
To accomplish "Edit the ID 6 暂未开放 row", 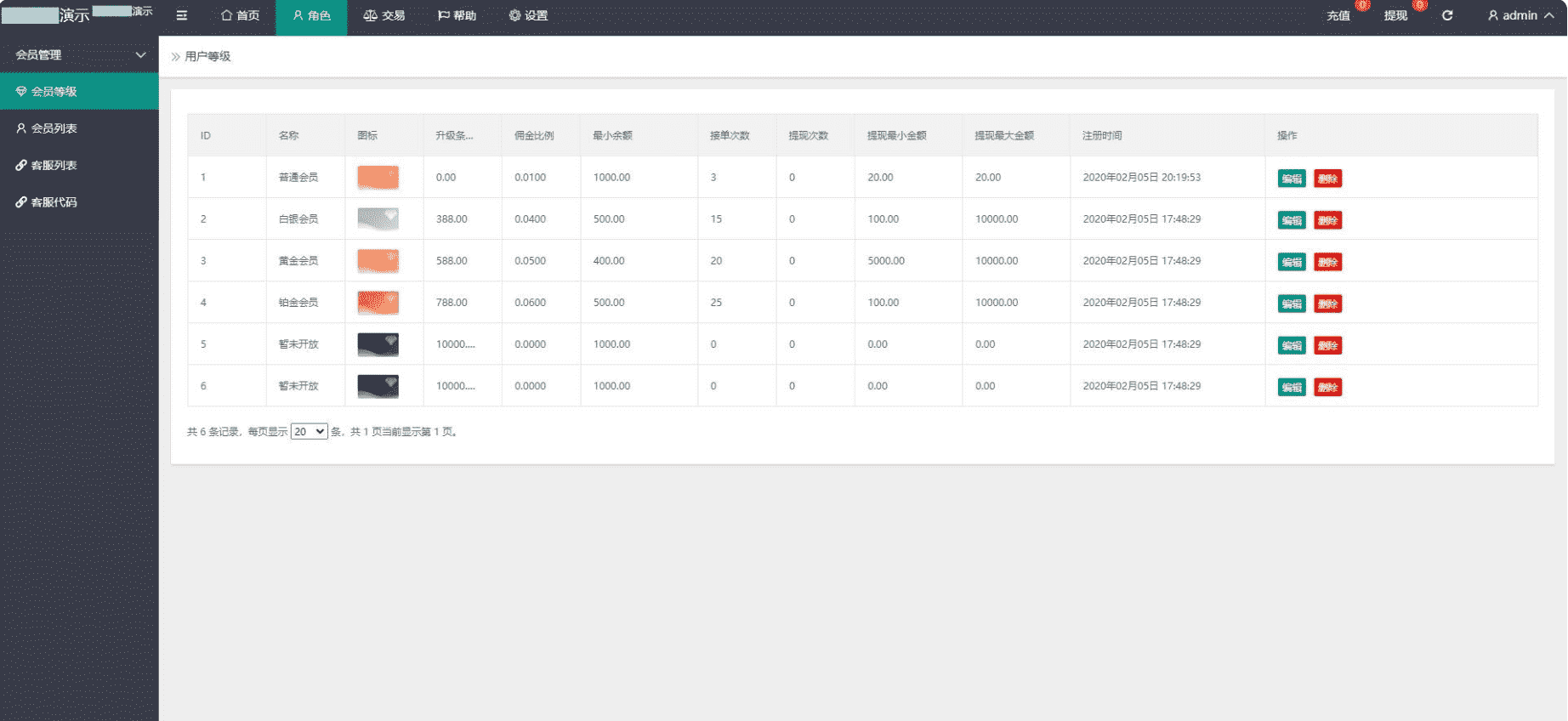I will click(1292, 387).
